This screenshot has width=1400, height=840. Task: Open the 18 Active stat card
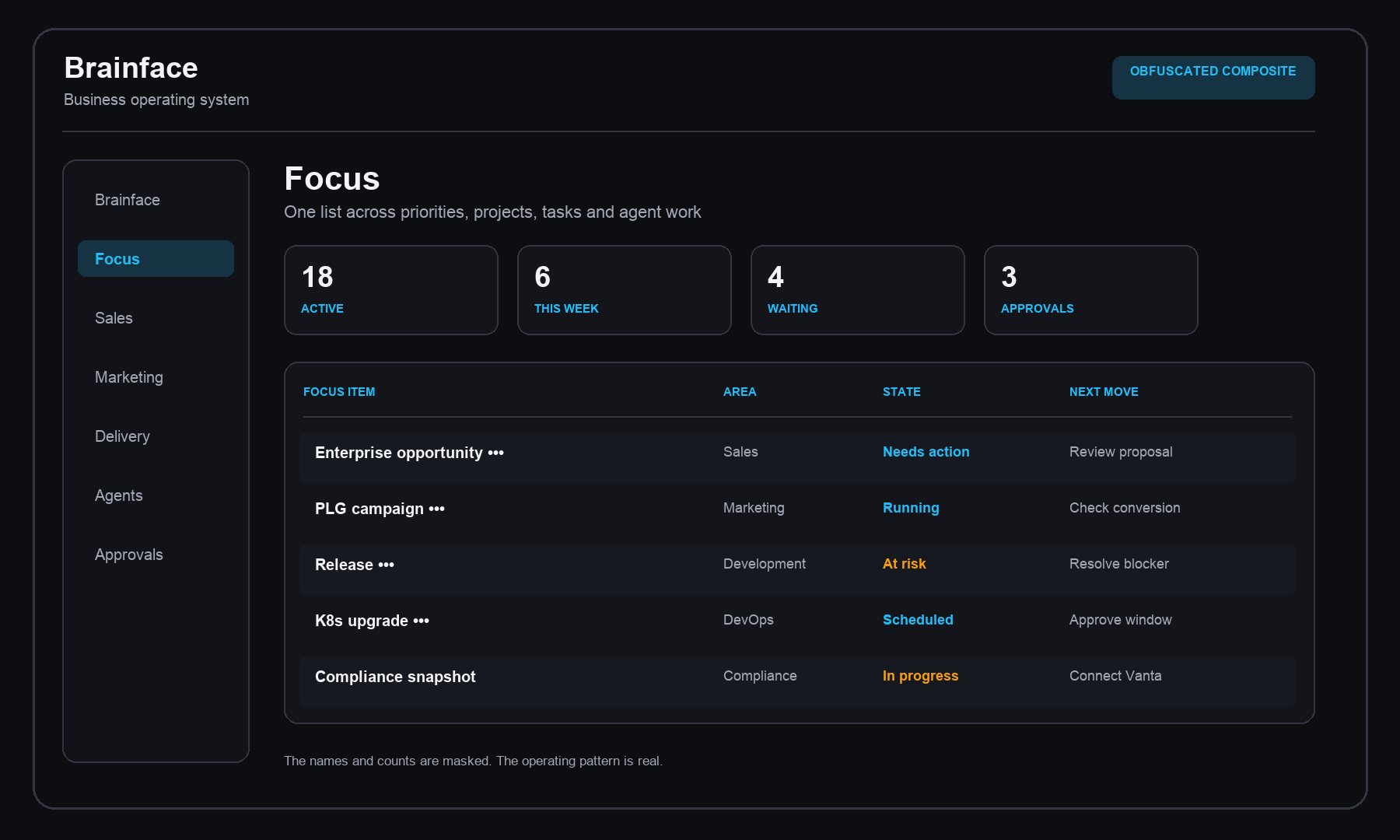click(391, 290)
